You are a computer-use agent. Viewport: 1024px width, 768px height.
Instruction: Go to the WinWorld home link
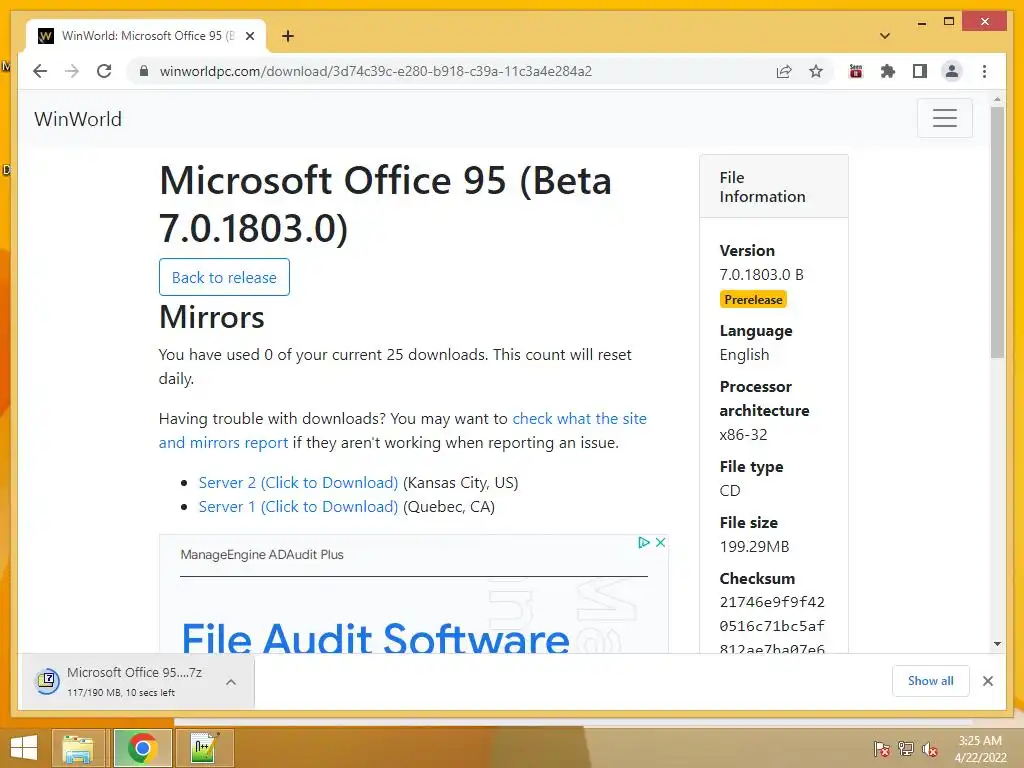coord(78,119)
